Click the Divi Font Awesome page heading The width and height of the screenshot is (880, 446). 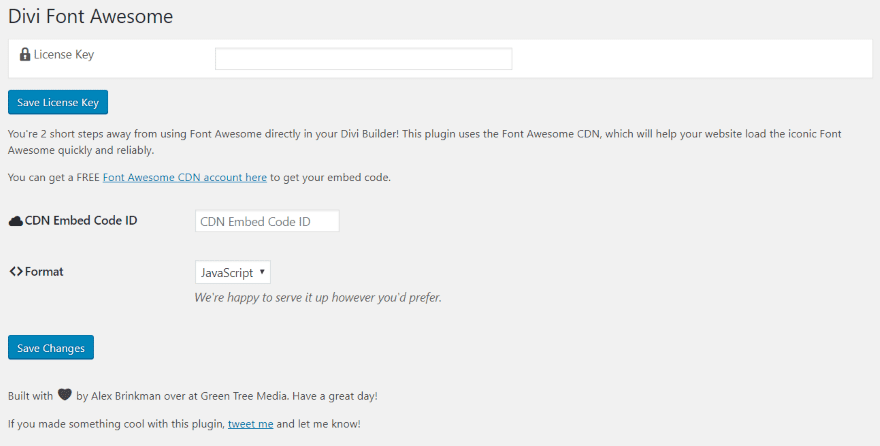click(x=90, y=17)
